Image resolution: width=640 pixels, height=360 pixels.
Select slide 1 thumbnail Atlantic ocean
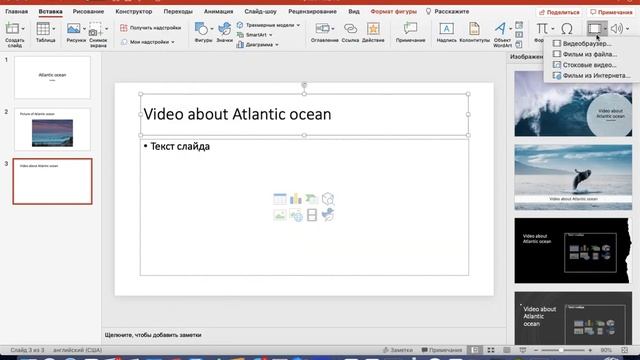click(52, 78)
